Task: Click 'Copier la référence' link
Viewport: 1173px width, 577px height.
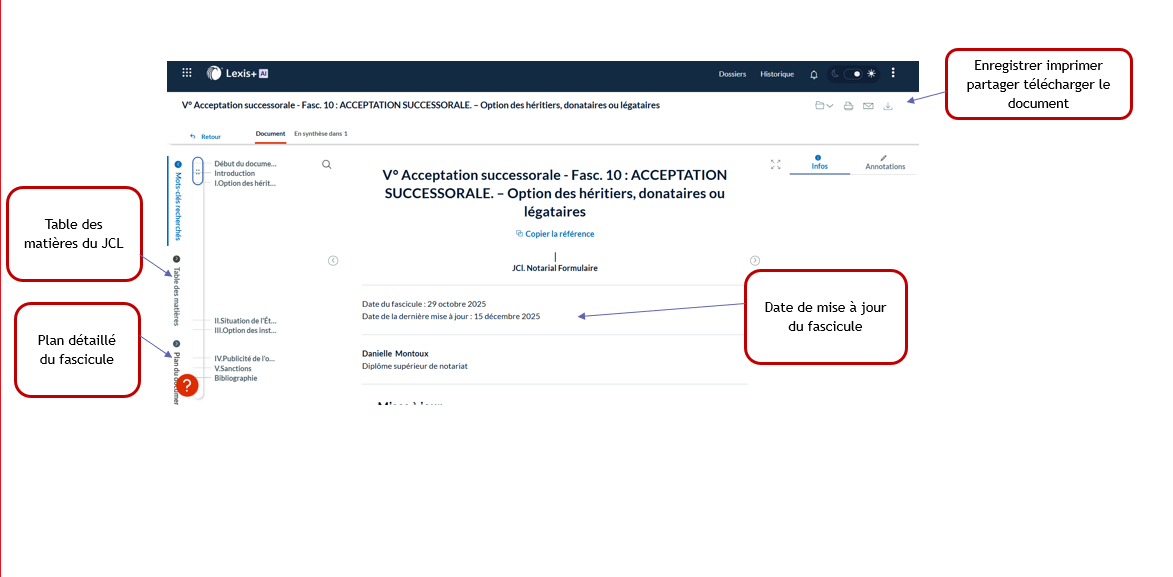Action: click(555, 234)
